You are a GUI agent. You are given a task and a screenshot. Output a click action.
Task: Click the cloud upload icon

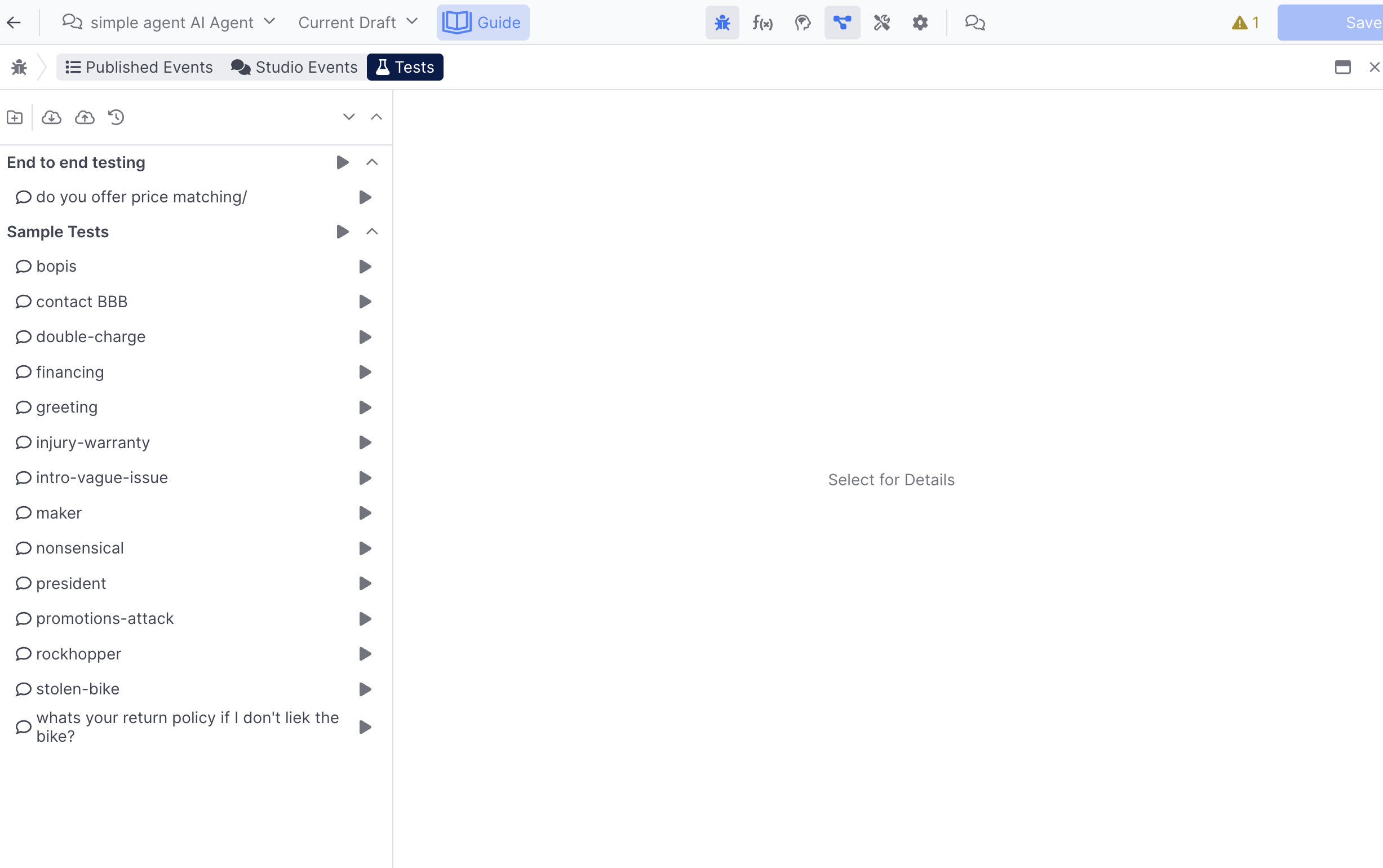coord(85,118)
